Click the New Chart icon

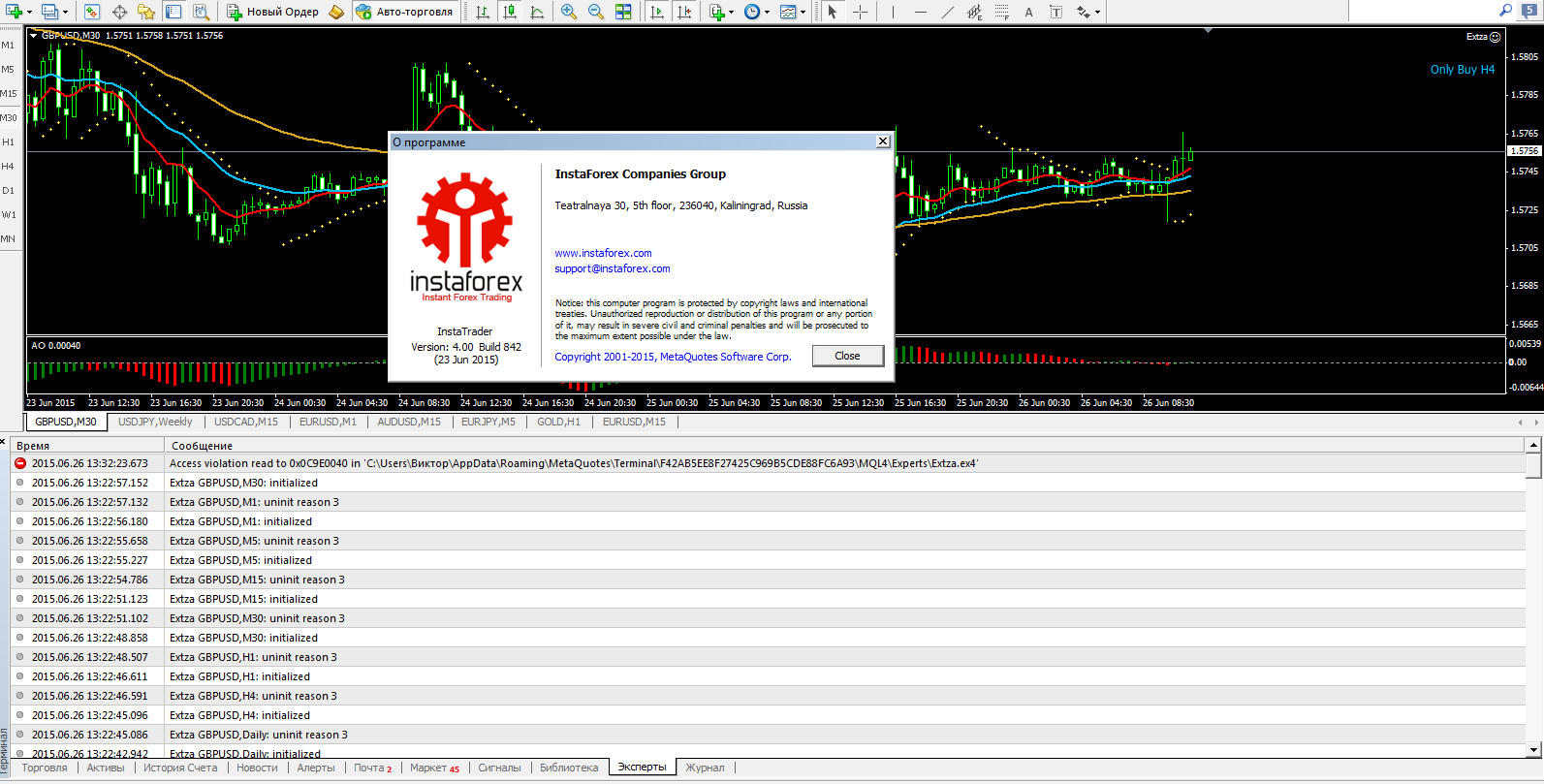14,12
